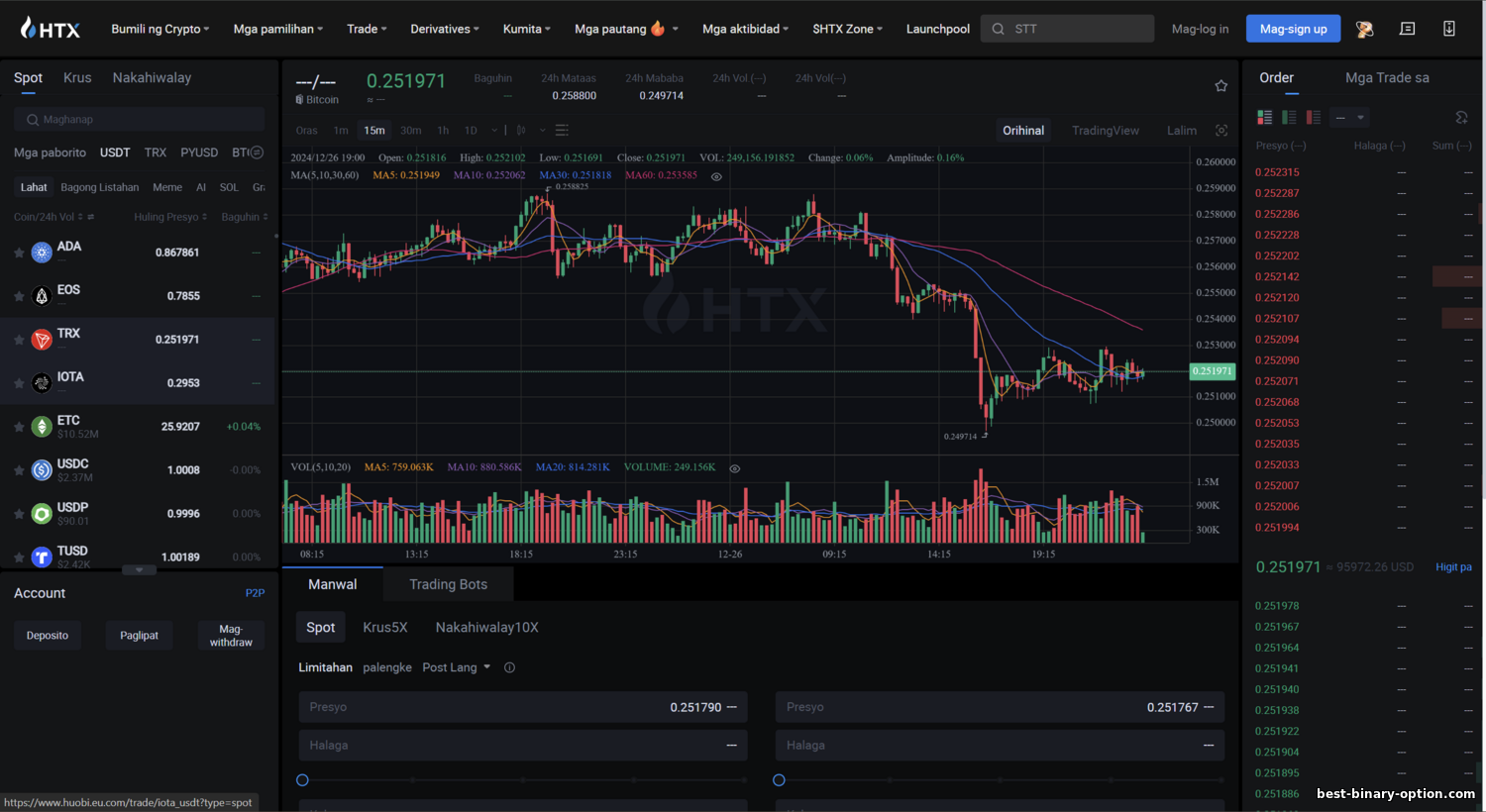Expand the order book depth precision dropdown

[1349, 117]
